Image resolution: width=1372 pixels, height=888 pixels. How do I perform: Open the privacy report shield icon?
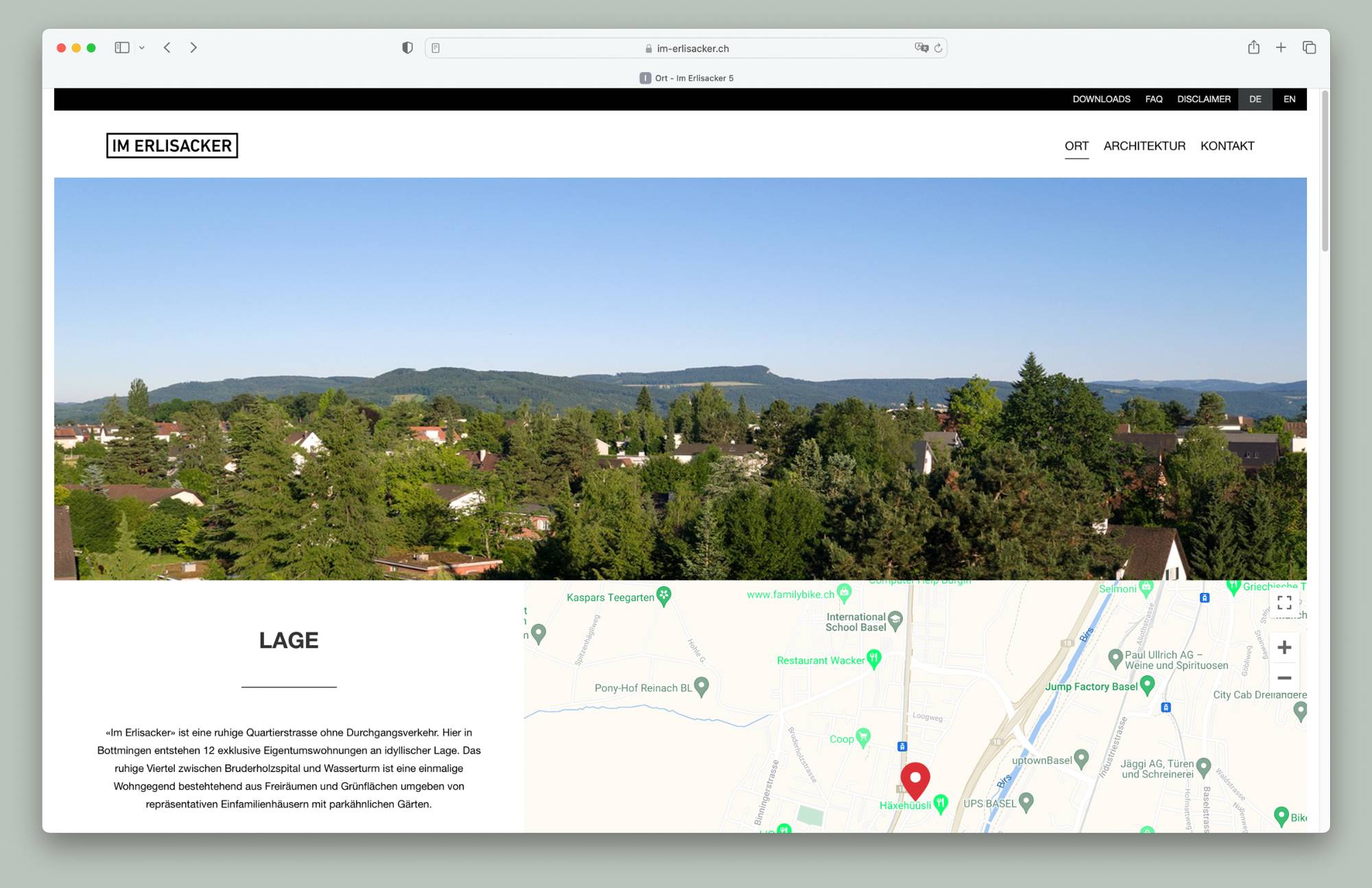407,48
